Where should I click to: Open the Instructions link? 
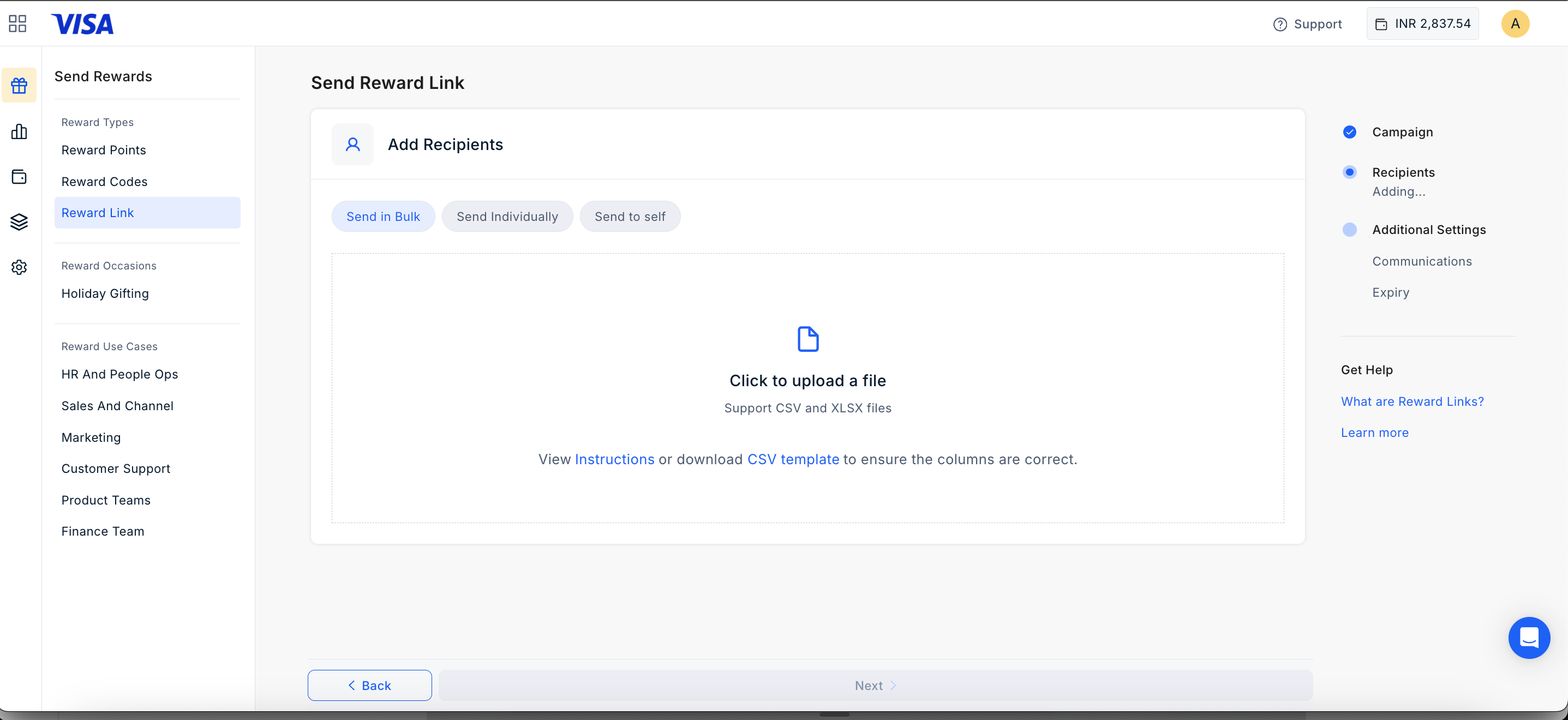(x=614, y=459)
